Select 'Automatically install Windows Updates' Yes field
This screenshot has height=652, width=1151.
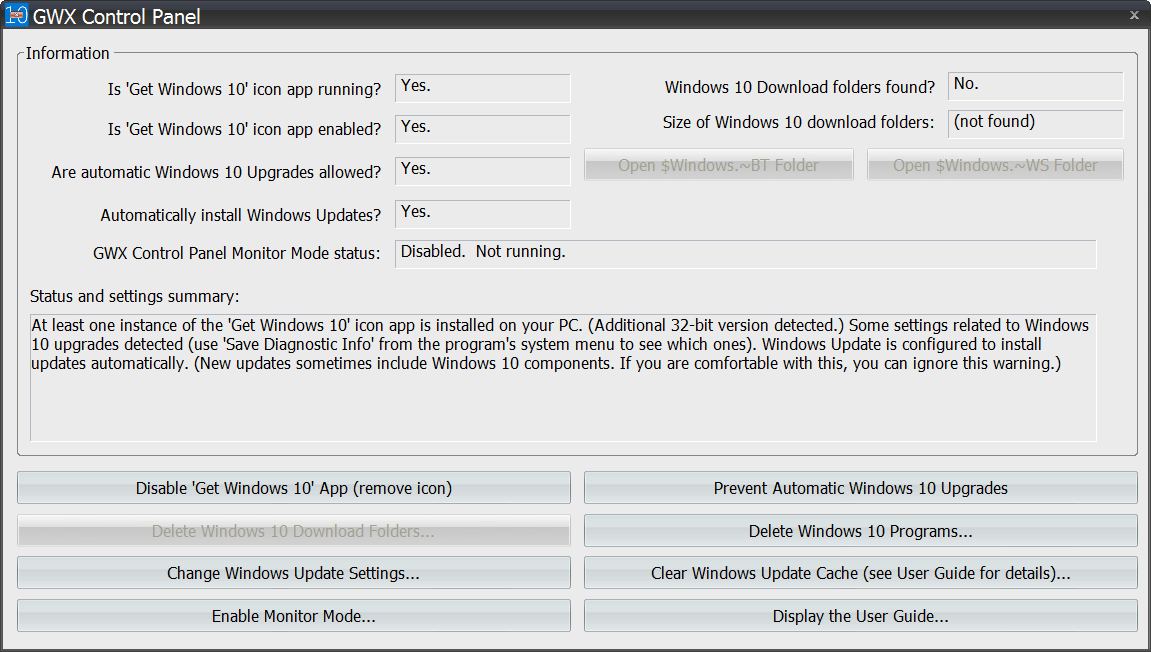coord(482,214)
